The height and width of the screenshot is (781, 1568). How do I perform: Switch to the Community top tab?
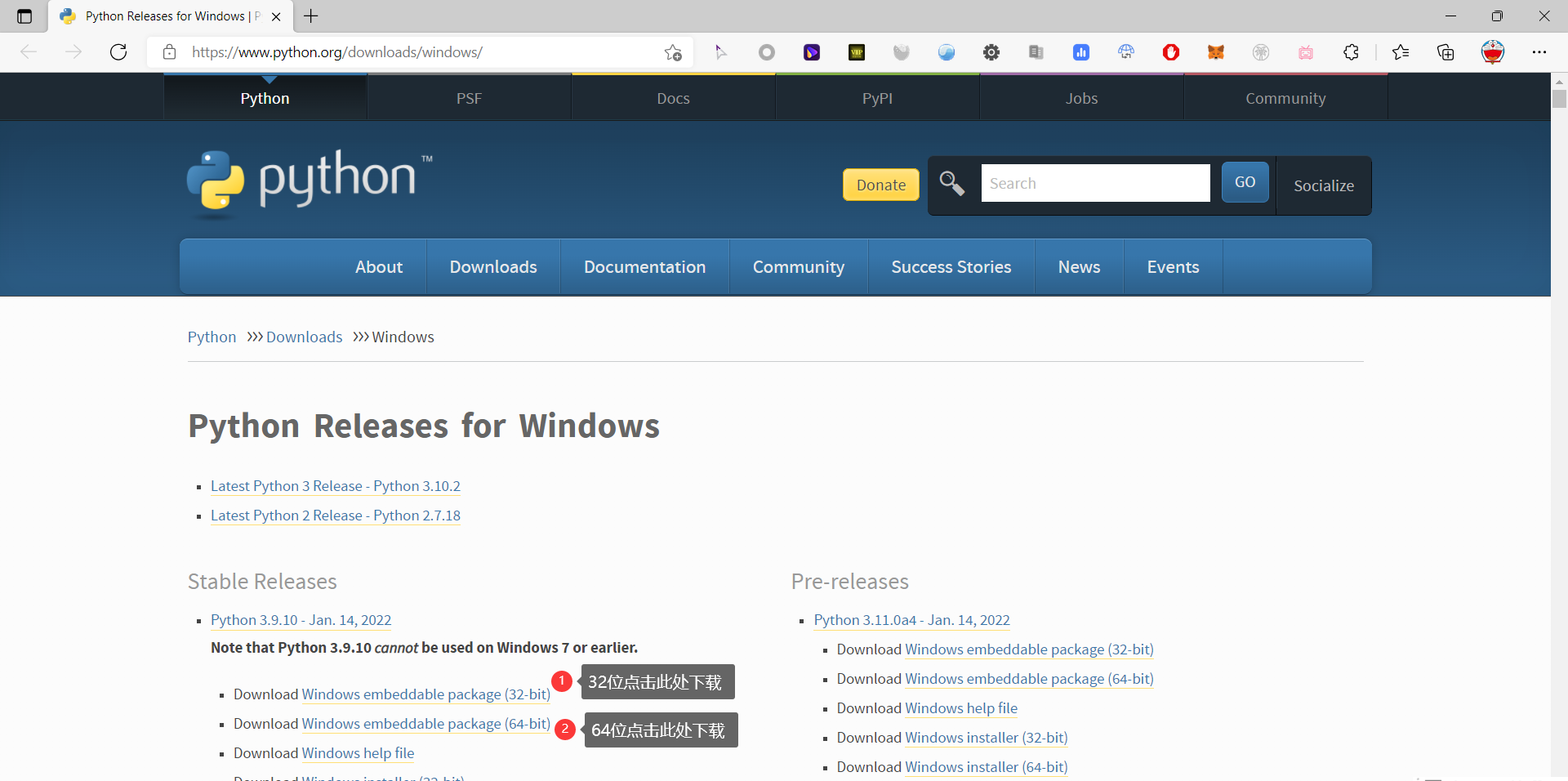tap(1285, 98)
